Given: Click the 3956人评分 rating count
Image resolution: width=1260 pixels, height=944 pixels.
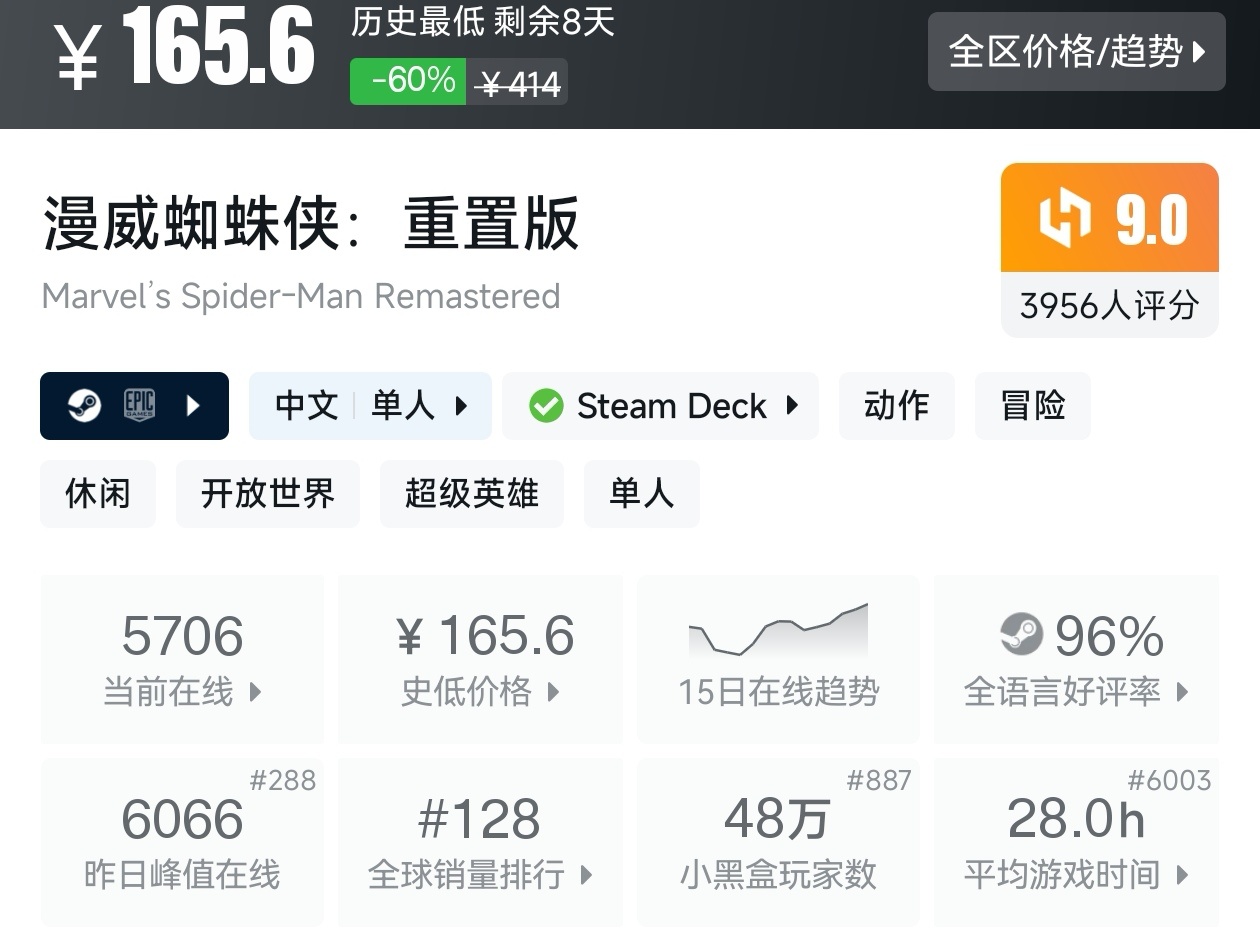Looking at the screenshot, I should (1110, 305).
